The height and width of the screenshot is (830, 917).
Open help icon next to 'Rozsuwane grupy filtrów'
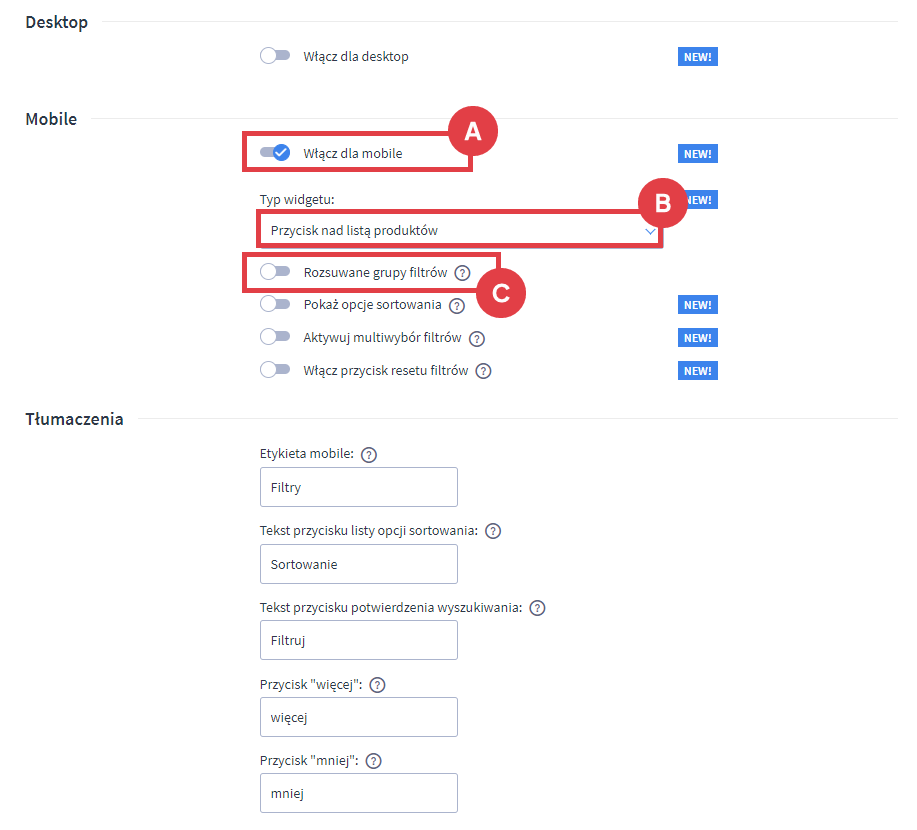(462, 273)
